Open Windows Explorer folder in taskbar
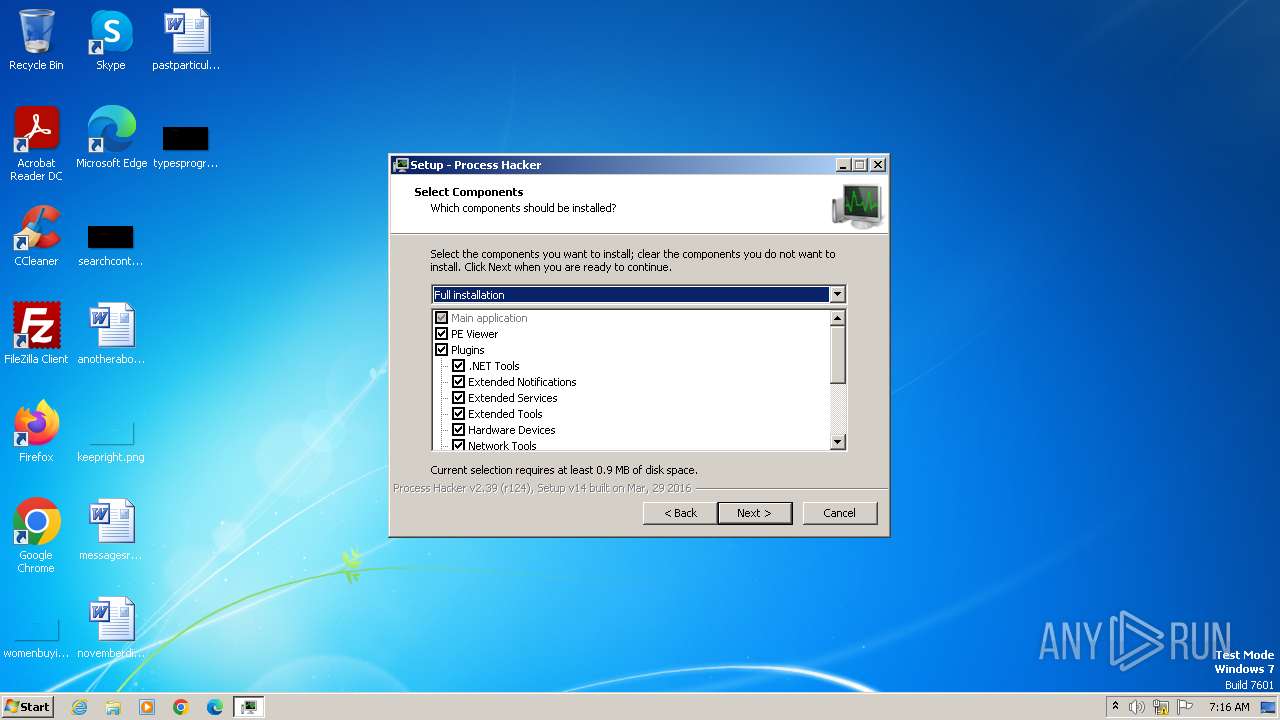The width and height of the screenshot is (1280, 720). (x=113, y=707)
